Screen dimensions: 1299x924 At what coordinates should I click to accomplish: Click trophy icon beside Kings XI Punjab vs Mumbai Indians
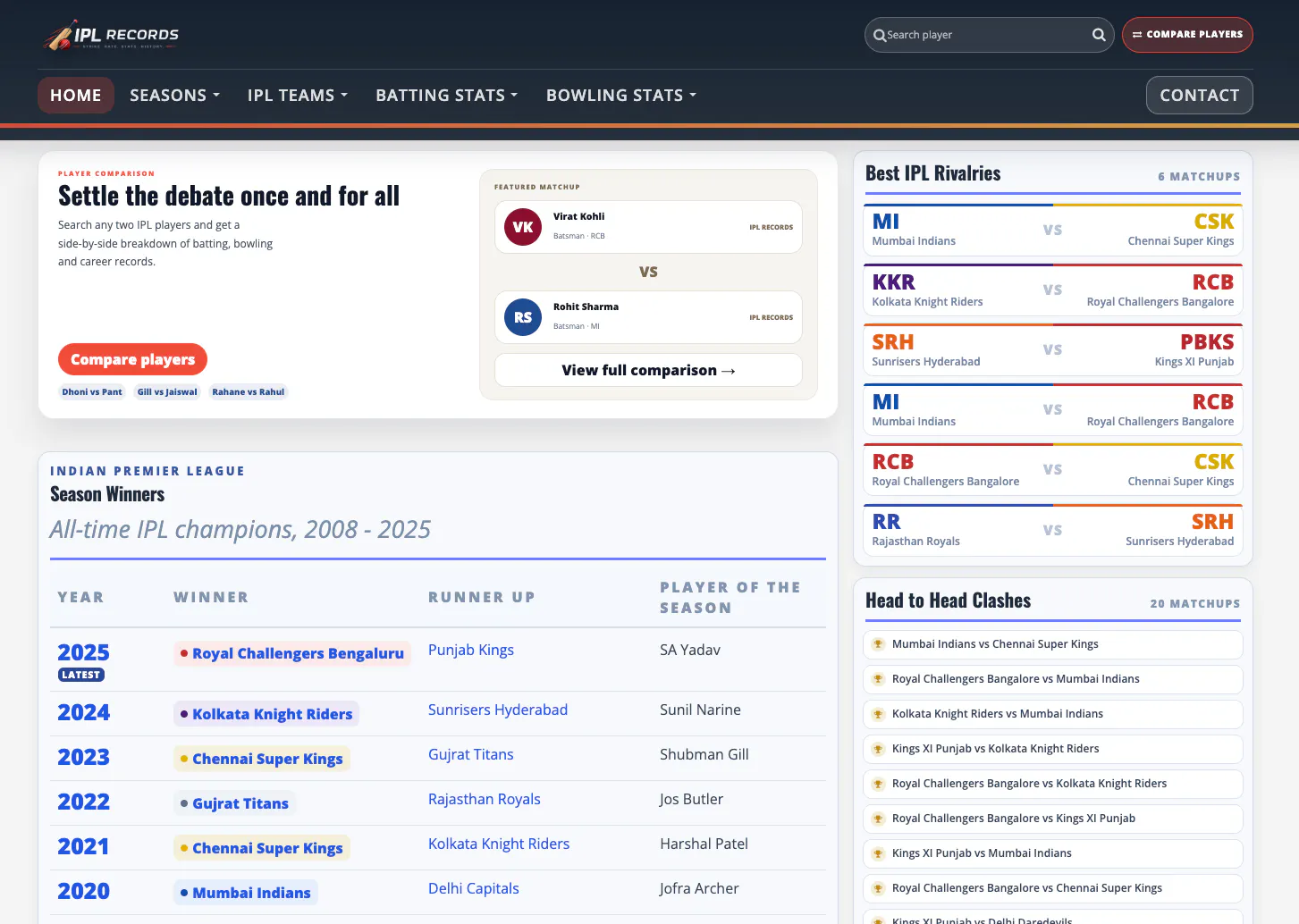pos(878,853)
